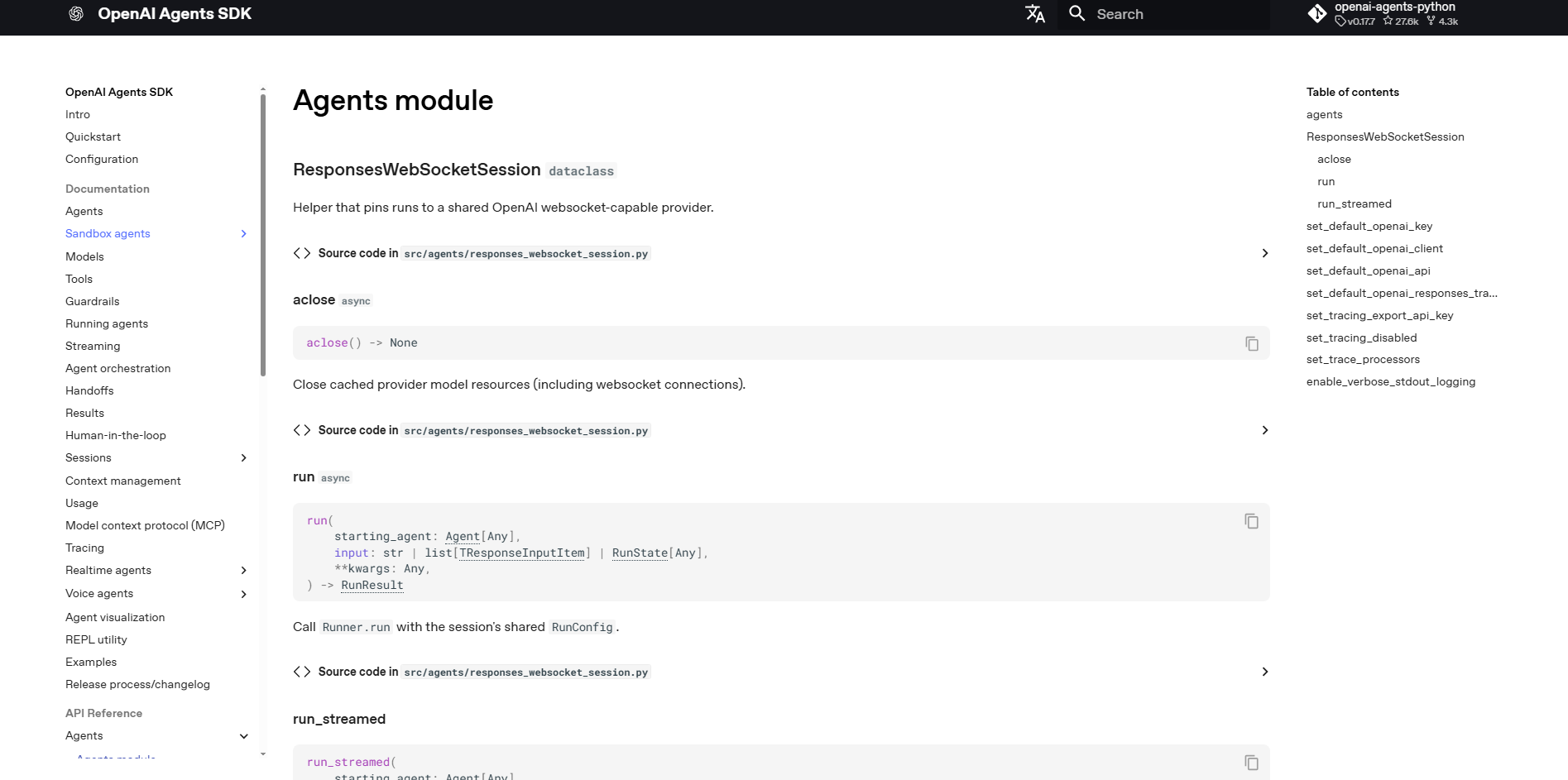Screen dimensions: 1568x780
Task: Click the search magnifier icon
Action: point(1077,13)
